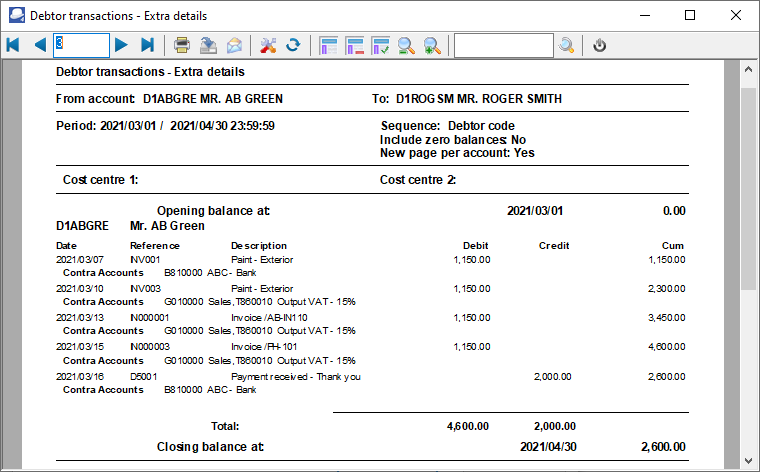Email the report via envelope icon
The height and width of the screenshot is (472, 760).
234,45
